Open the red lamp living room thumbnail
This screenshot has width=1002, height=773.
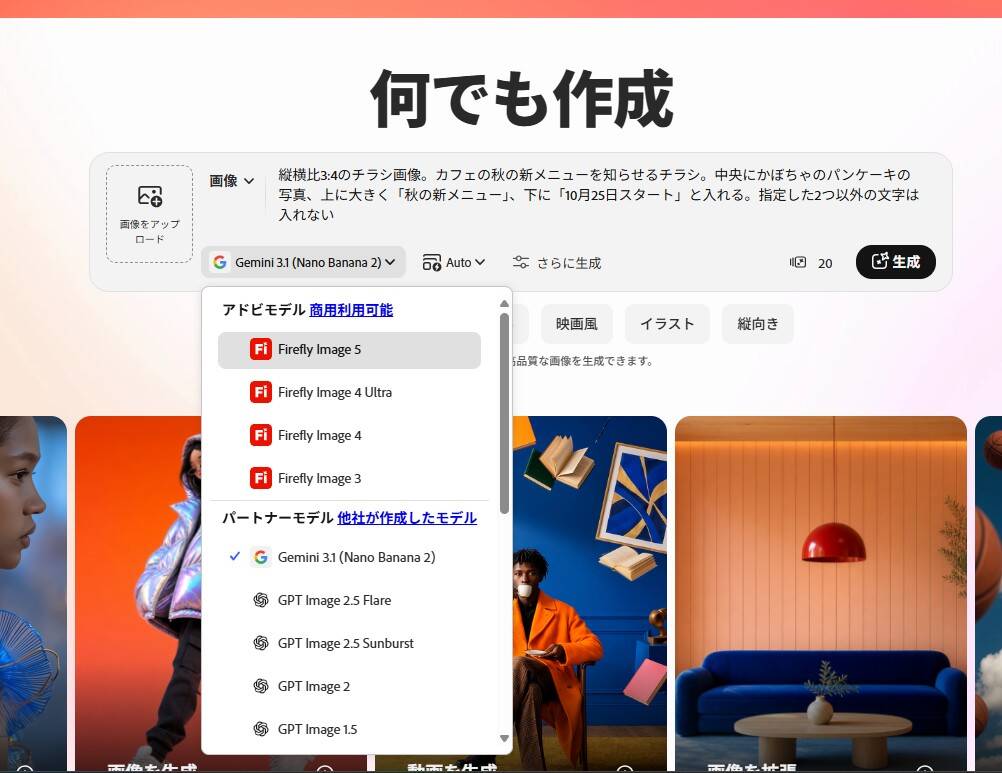click(821, 593)
